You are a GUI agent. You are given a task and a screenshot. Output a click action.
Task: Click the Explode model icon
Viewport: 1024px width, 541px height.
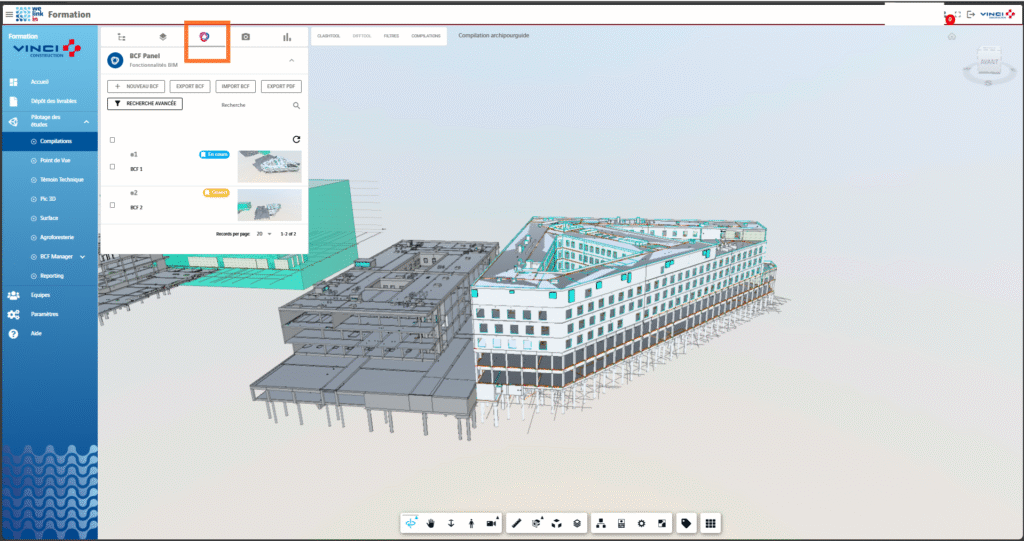point(557,523)
